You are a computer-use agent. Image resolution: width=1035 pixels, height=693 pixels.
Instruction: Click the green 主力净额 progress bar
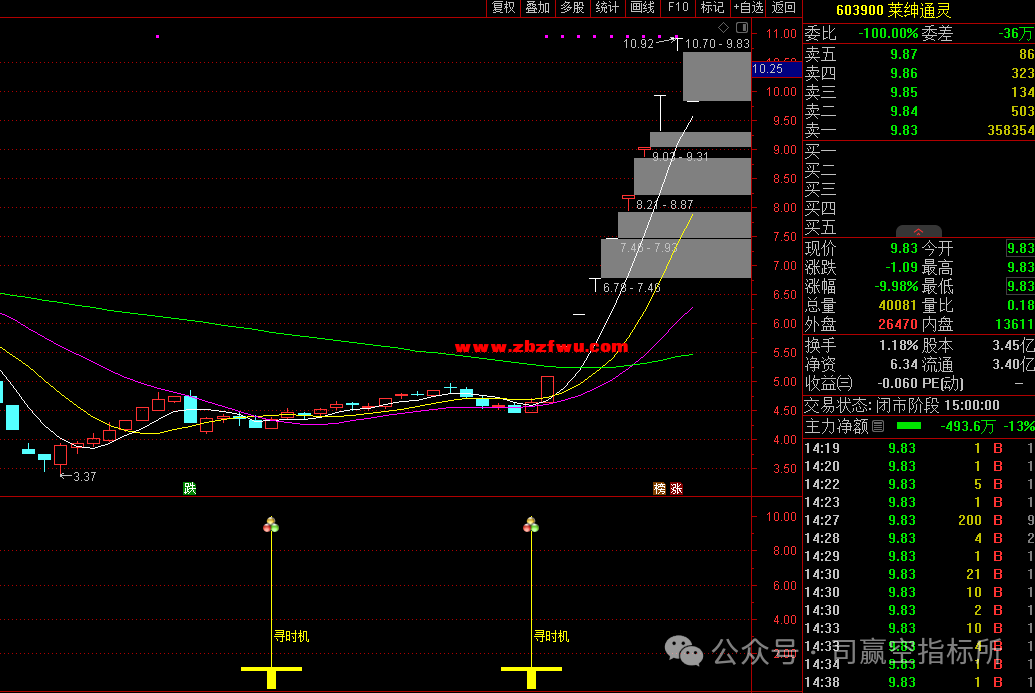908,426
